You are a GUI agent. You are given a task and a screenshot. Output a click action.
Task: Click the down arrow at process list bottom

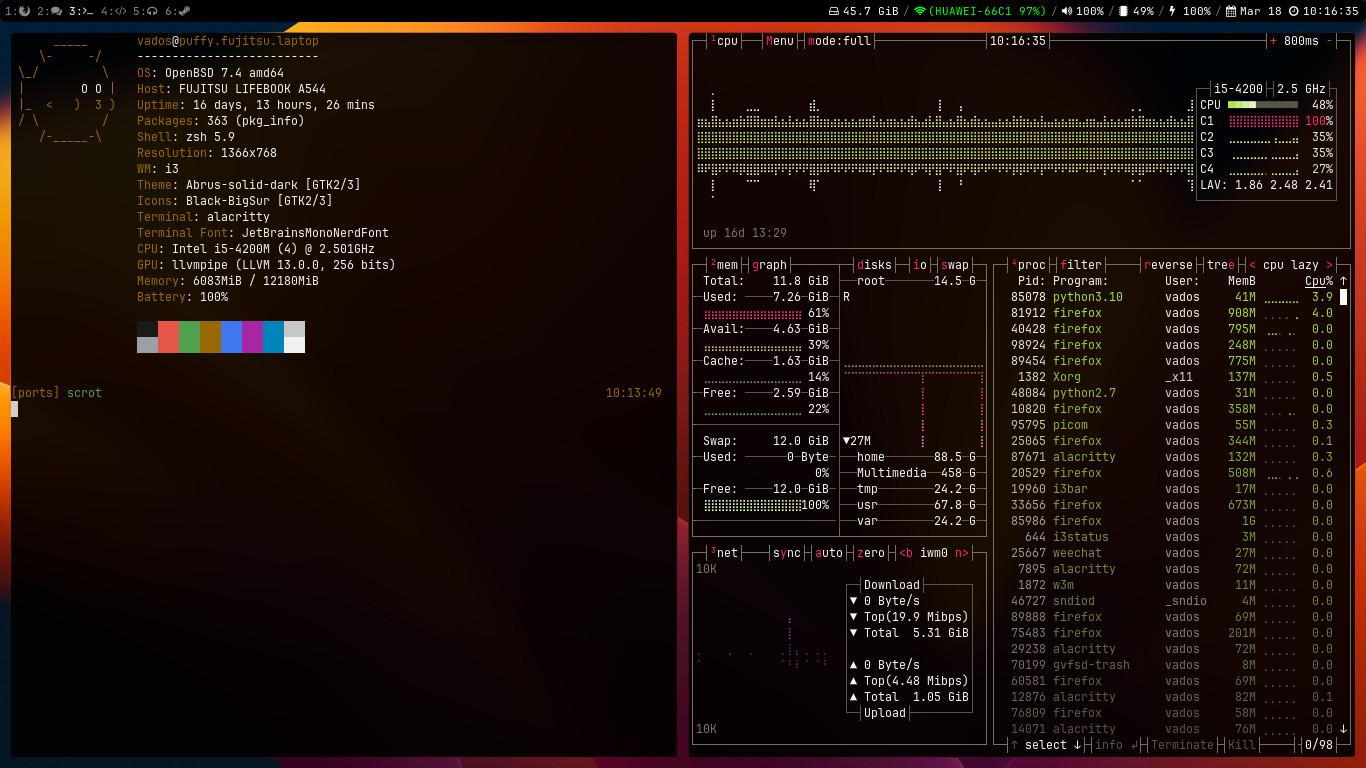point(1343,729)
